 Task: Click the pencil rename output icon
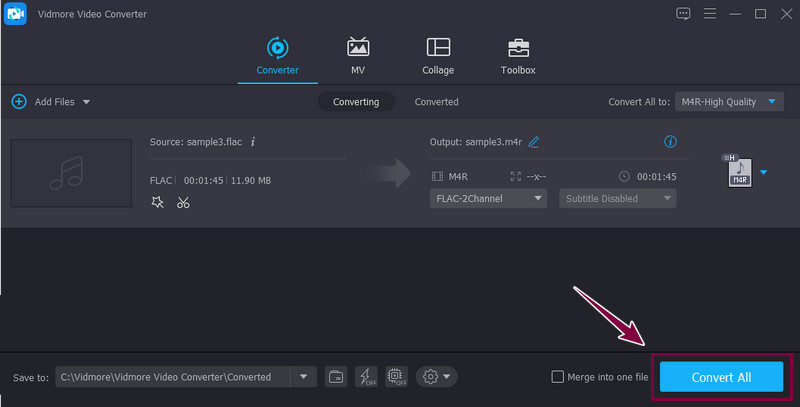click(534, 142)
